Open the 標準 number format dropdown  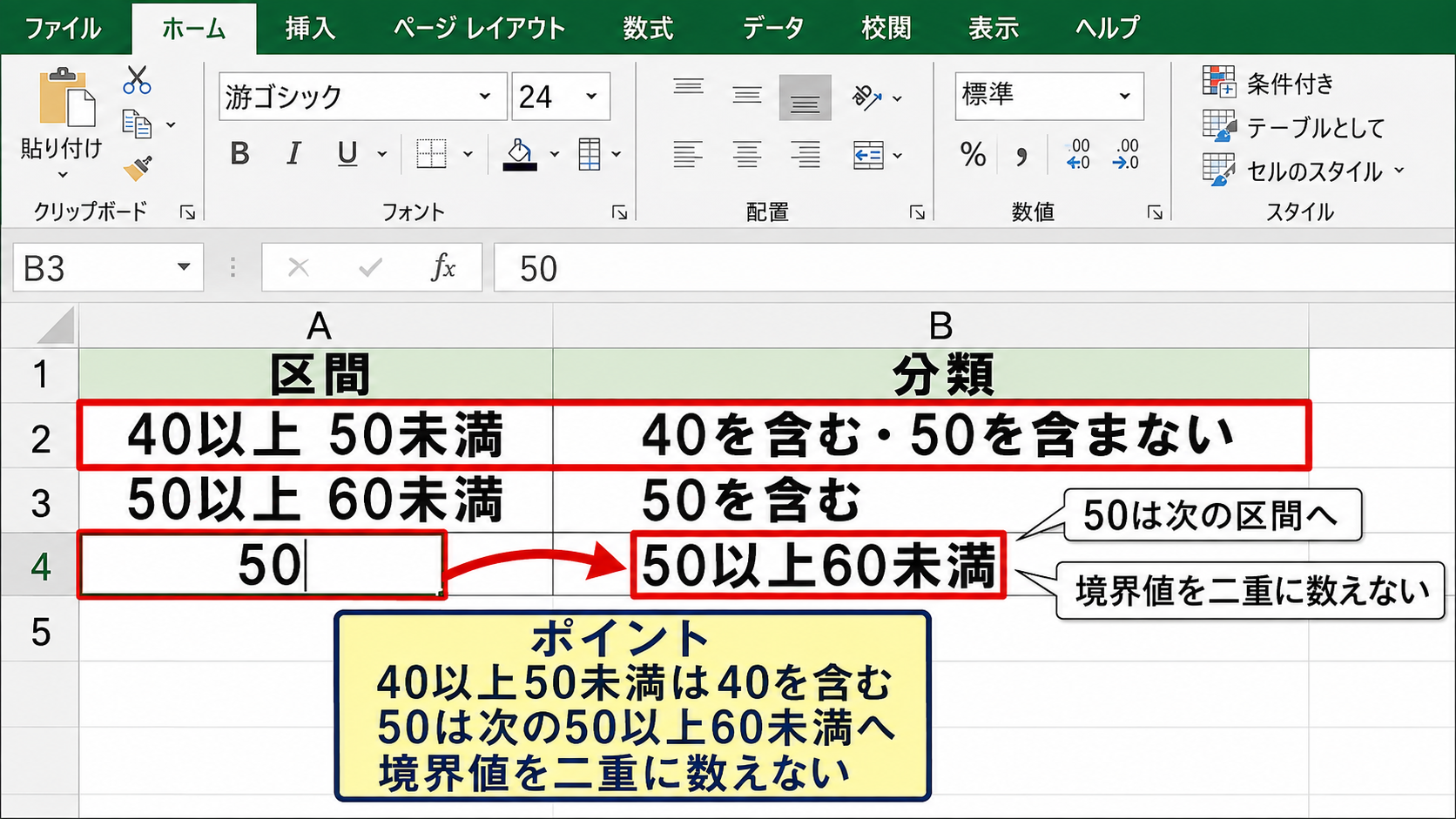[1124, 96]
